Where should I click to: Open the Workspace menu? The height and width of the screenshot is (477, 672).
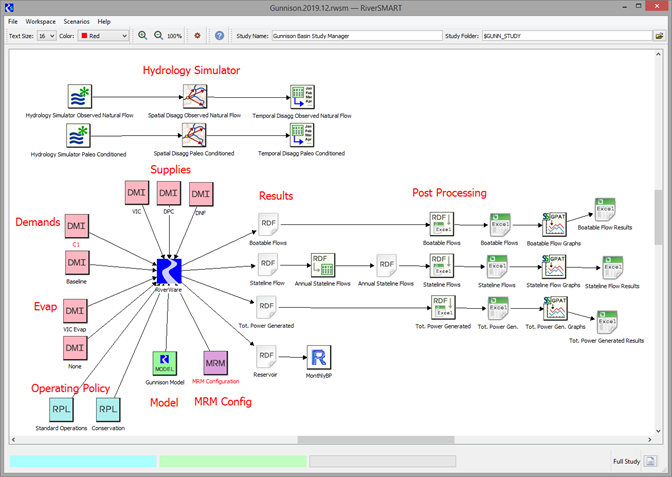tap(41, 21)
